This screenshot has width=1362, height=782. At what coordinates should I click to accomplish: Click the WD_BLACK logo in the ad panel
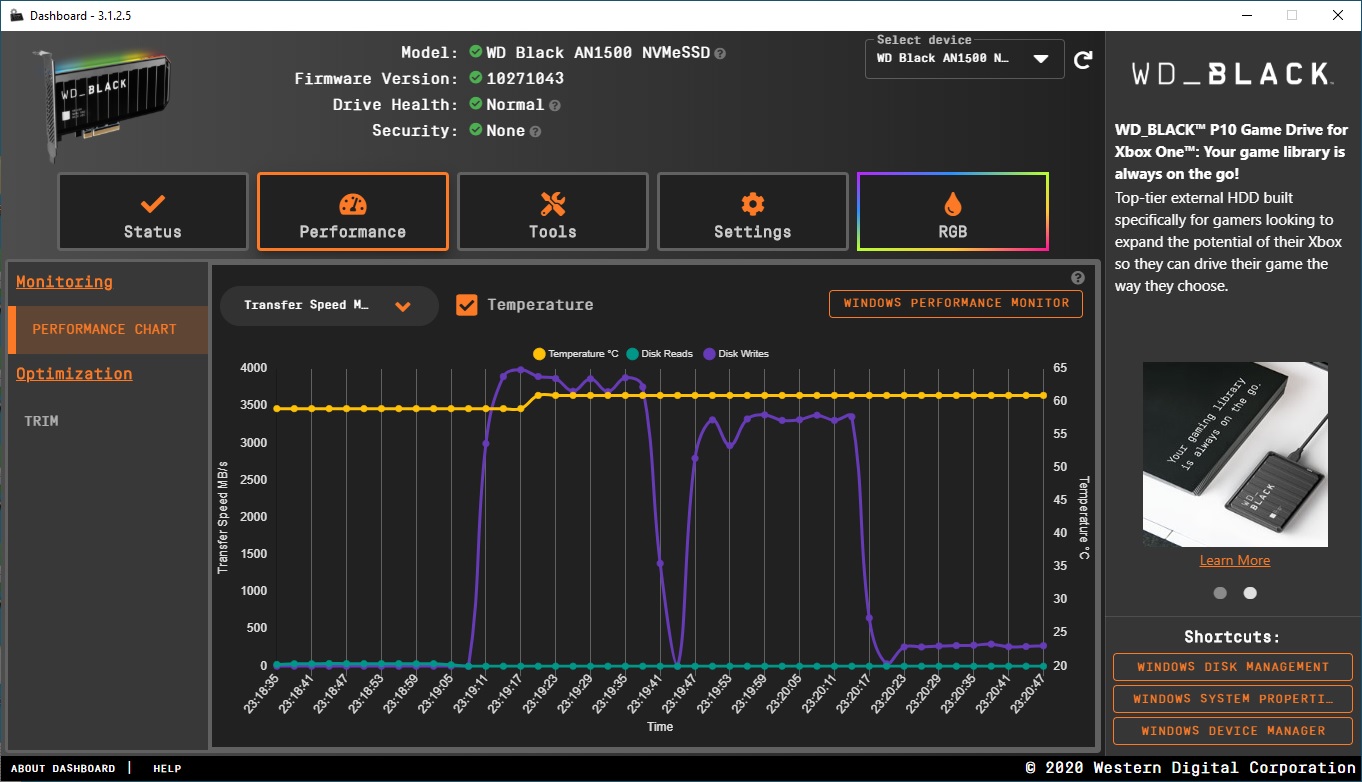click(x=1231, y=74)
